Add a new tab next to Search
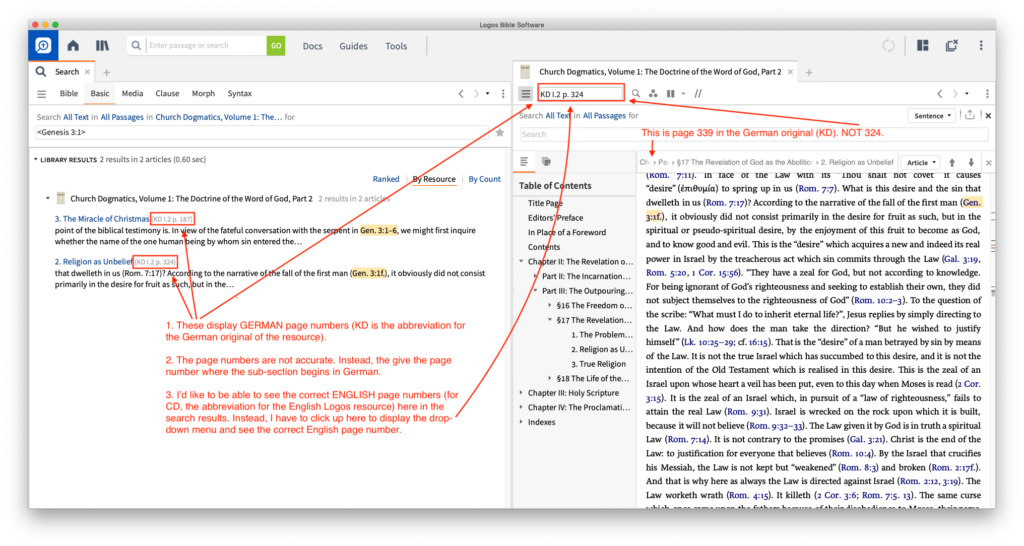The width and height of the screenshot is (1024, 546). point(106,72)
